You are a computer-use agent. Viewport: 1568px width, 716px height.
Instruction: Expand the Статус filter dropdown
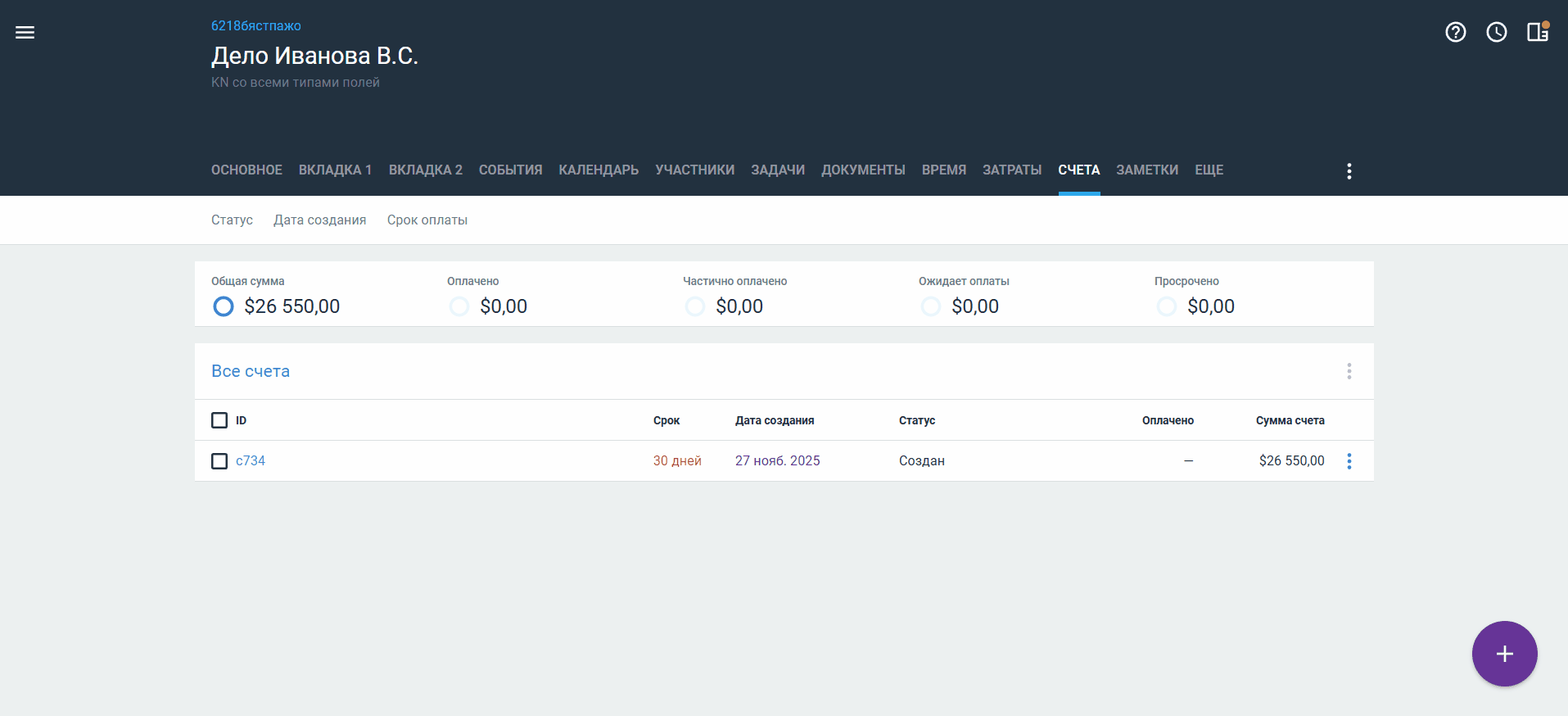click(x=232, y=220)
